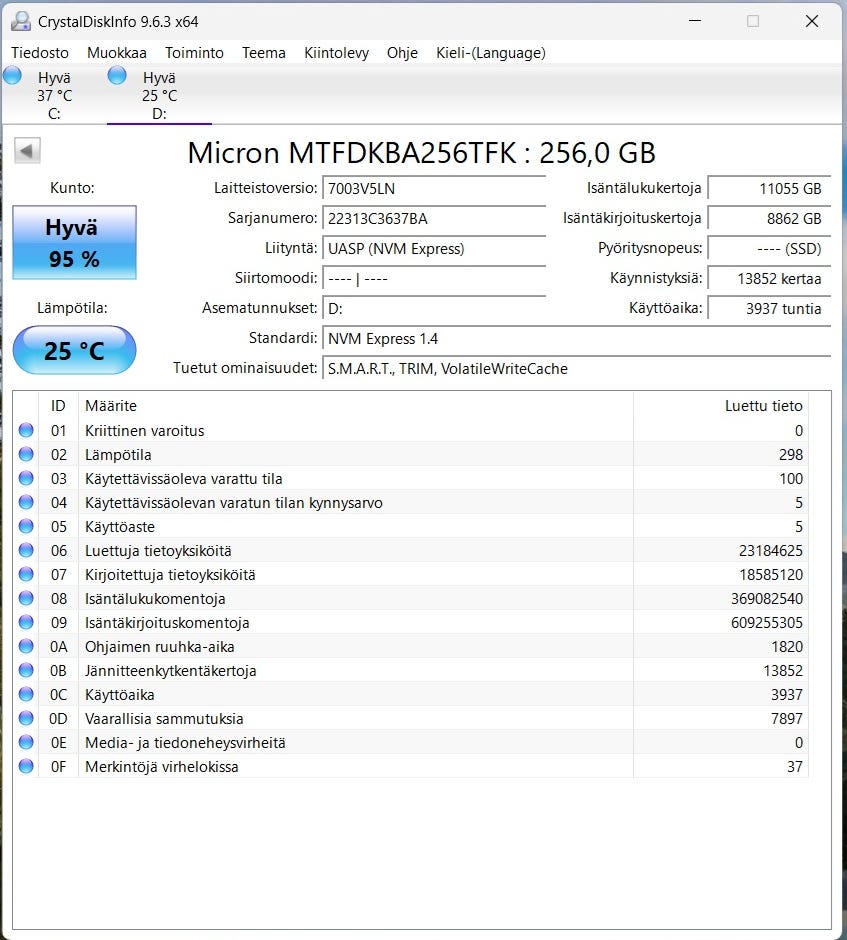Click status orb for ID 04 kynnysarvo row

pyautogui.click(x=26, y=502)
